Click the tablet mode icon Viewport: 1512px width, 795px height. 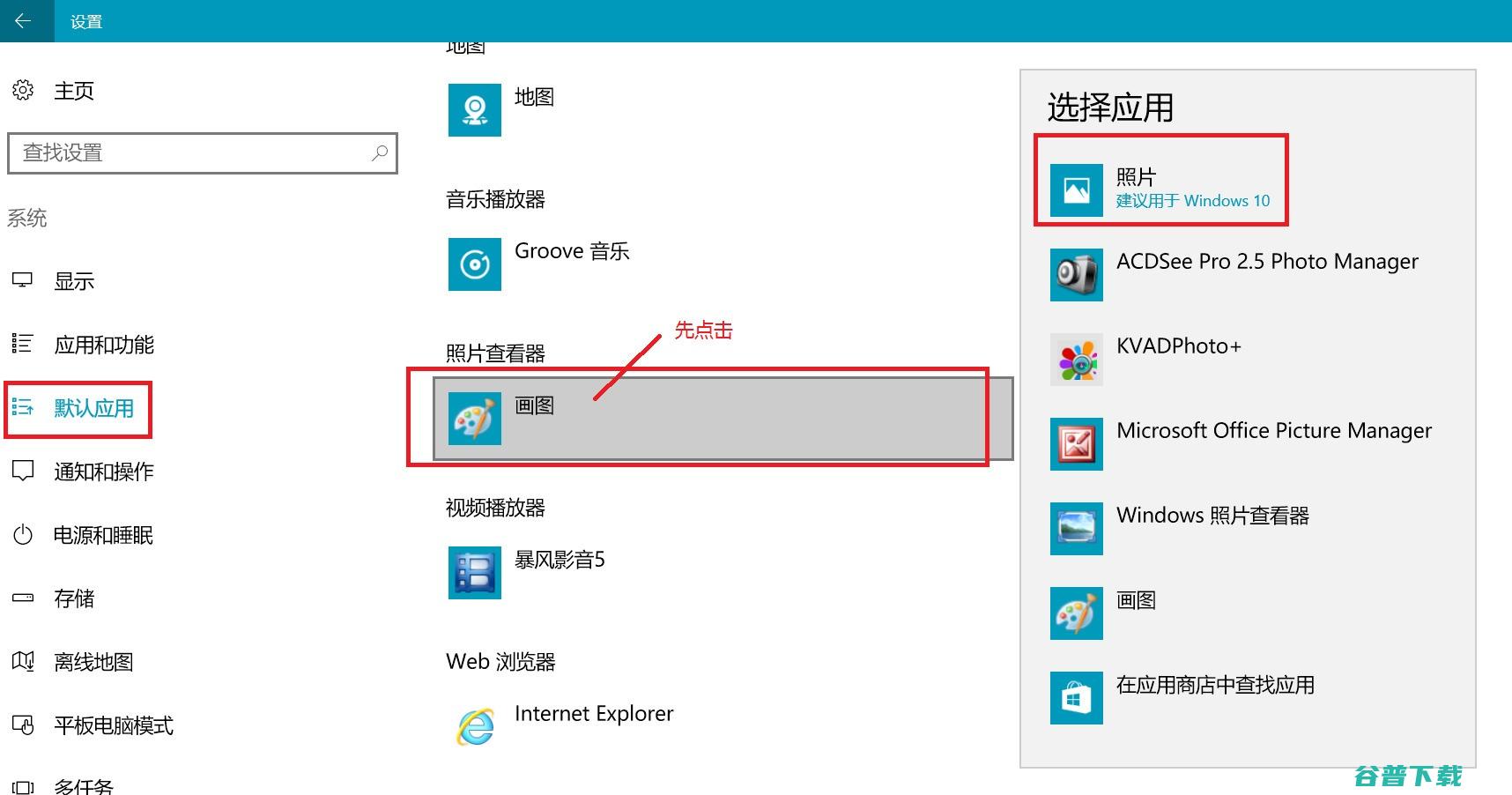tap(23, 724)
